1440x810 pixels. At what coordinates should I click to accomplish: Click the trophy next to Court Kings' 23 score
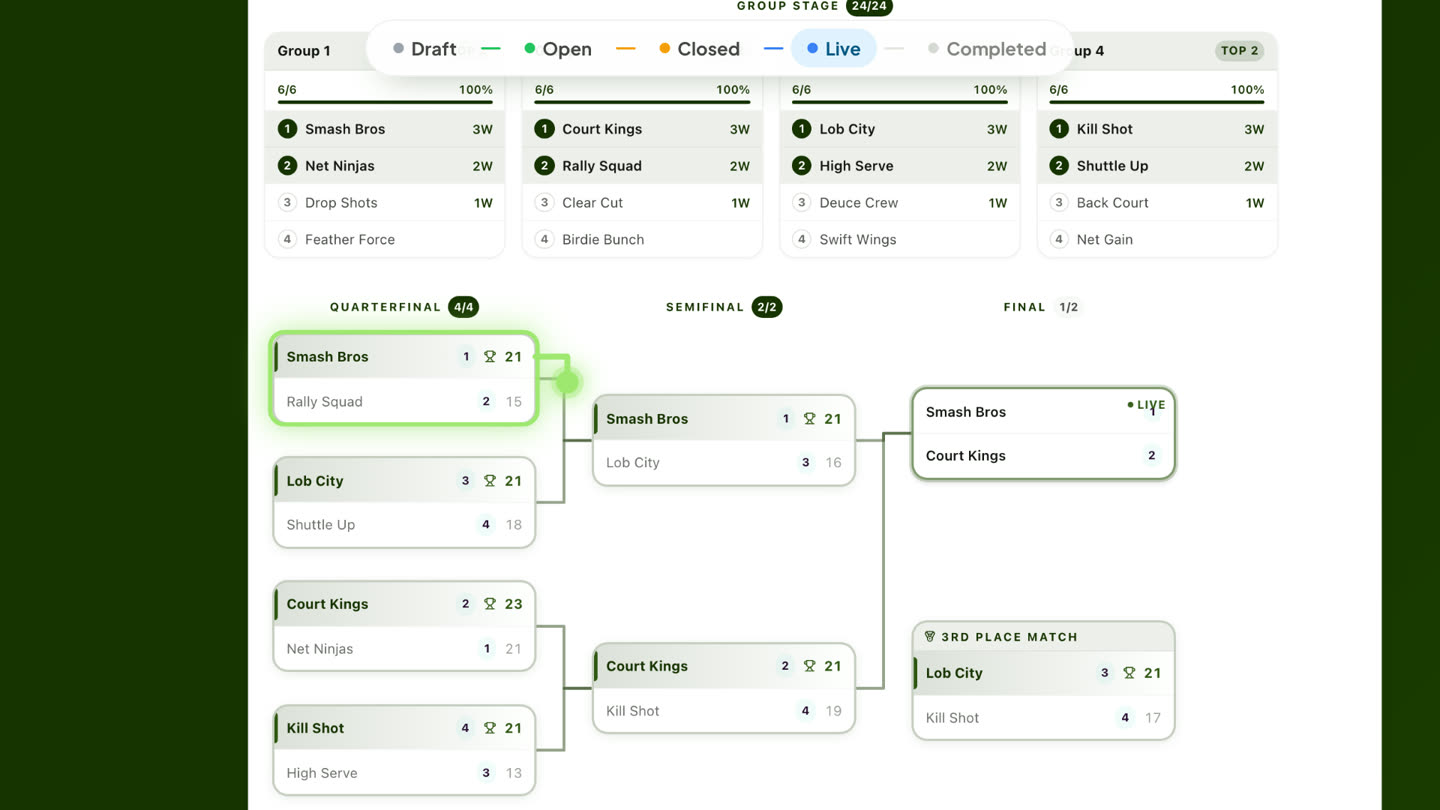pos(490,604)
